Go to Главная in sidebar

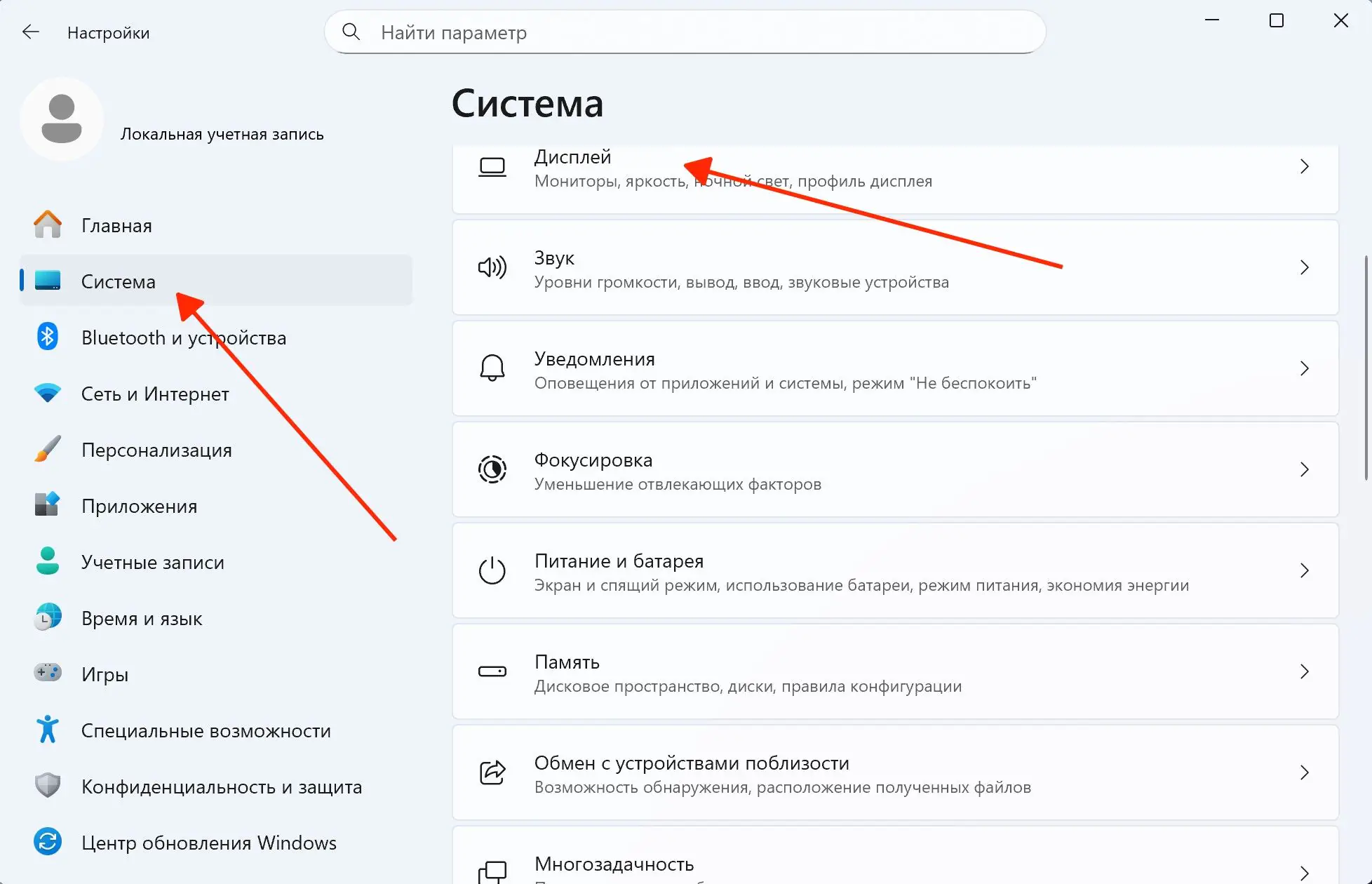tap(216, 225)
